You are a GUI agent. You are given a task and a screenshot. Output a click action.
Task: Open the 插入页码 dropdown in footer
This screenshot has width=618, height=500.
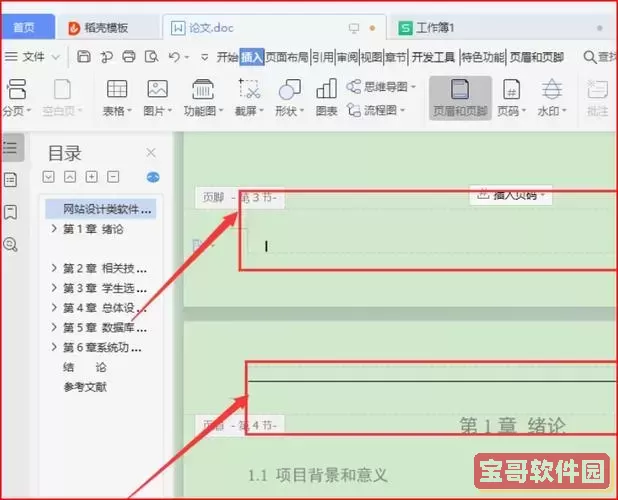tap(511, 195)
